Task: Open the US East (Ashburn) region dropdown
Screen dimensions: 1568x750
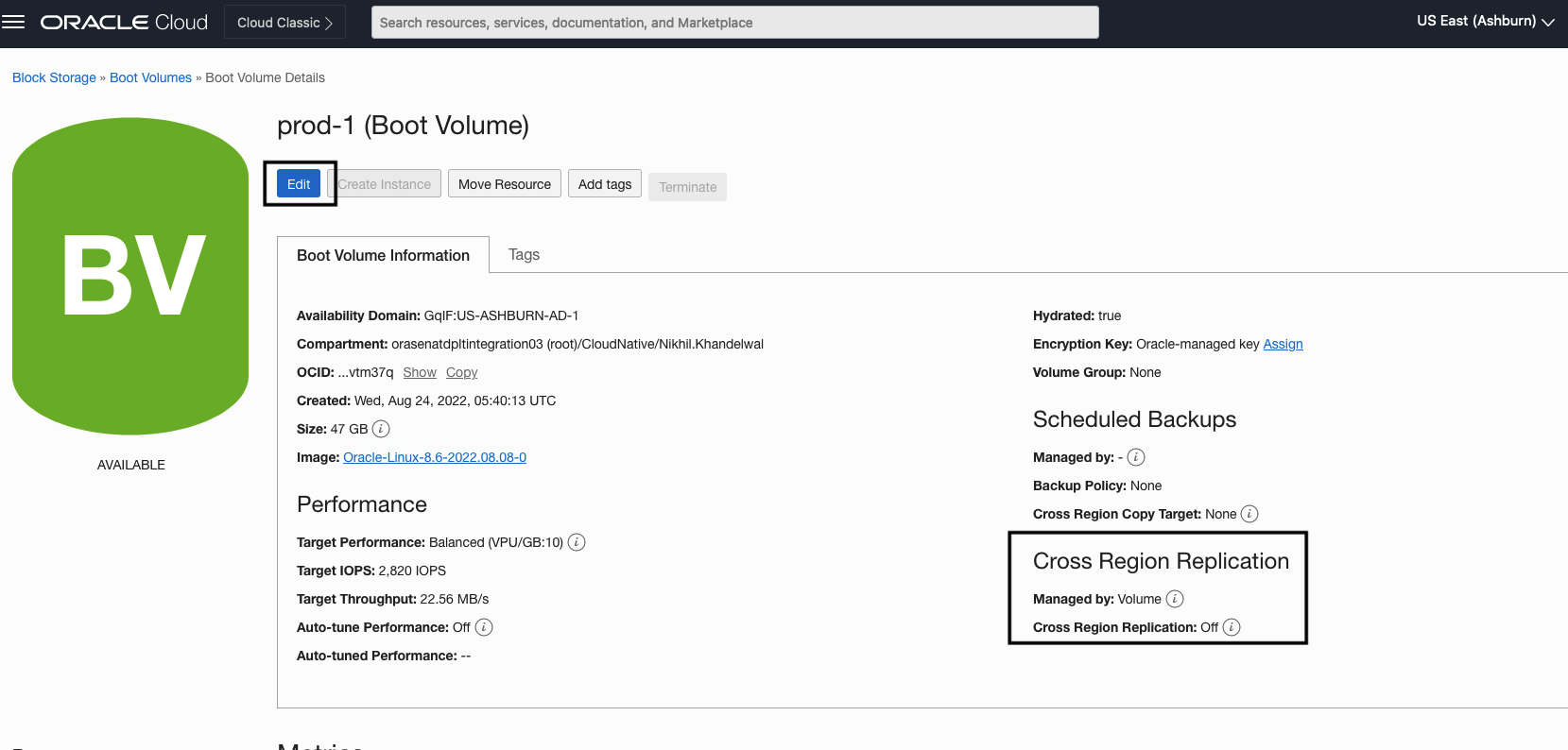Action: click(x=1486, y=21)
